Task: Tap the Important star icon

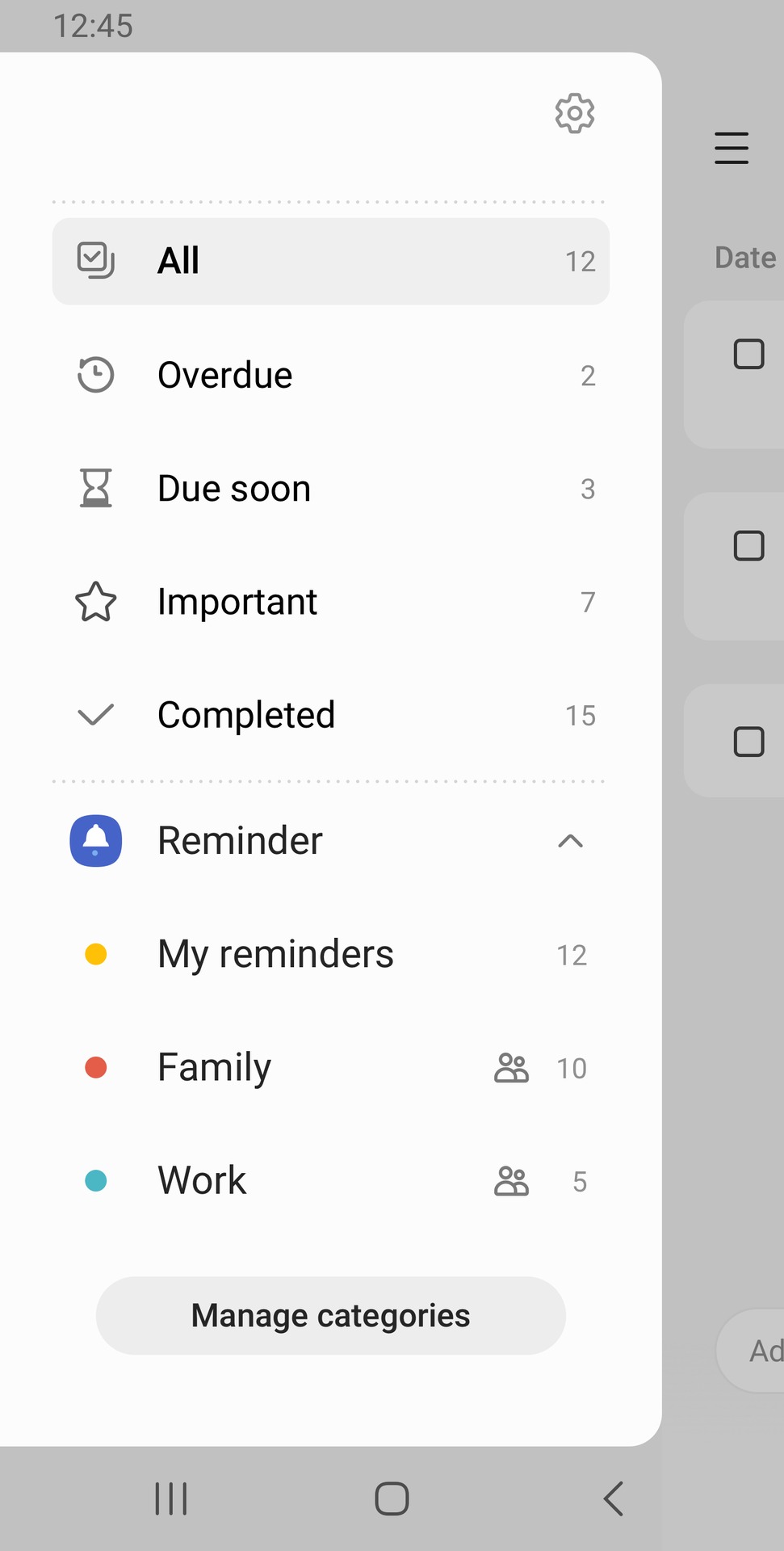Action: tap(96, 602)
